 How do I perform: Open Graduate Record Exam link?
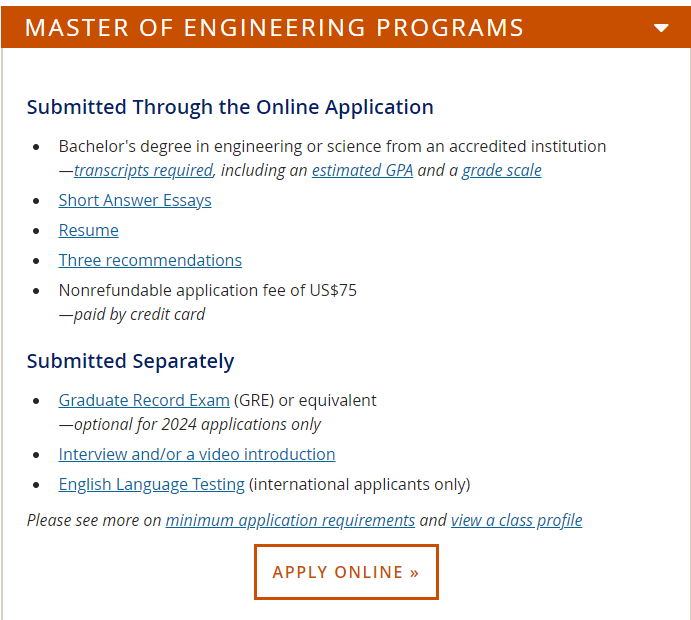[x=144, y=401]
